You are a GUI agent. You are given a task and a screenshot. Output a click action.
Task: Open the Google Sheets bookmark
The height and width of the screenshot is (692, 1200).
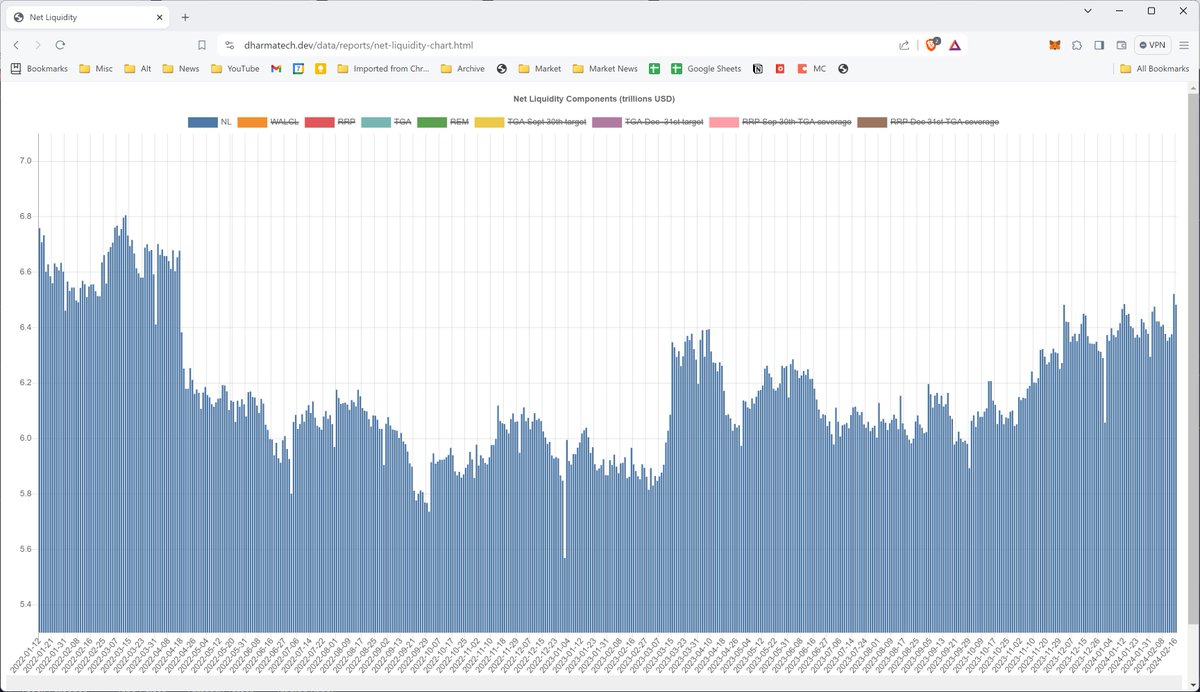click(x=706, y=69)
